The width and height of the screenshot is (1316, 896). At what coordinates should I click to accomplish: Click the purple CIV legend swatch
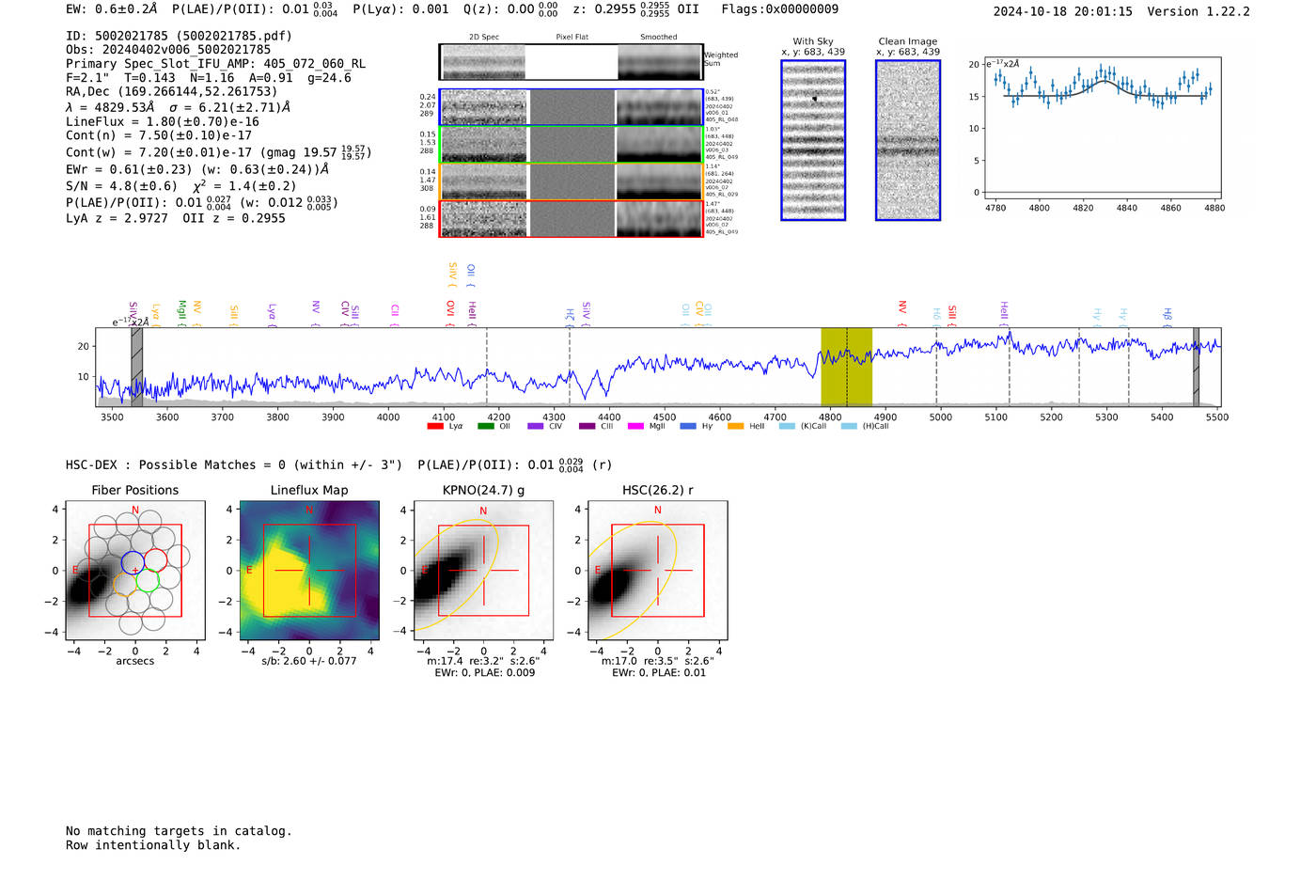(x=536, y=426)
